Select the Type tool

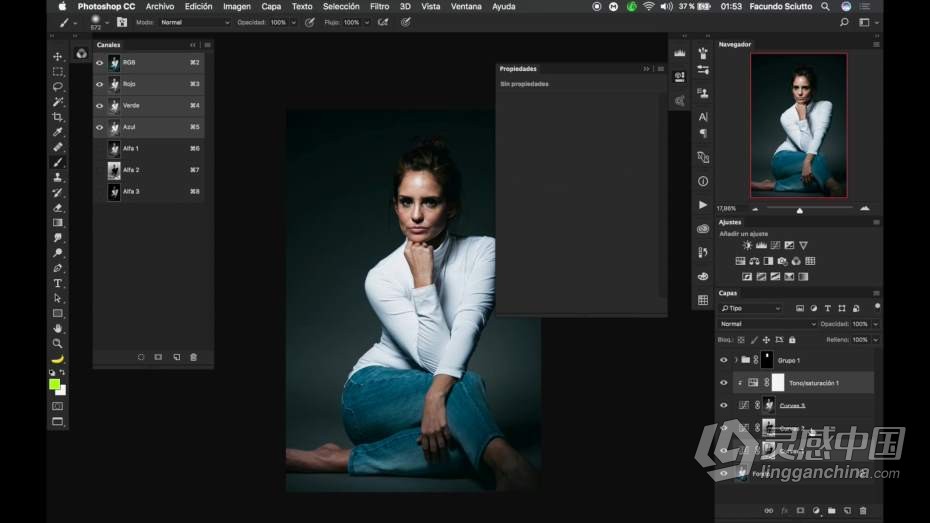pos(58,283)
